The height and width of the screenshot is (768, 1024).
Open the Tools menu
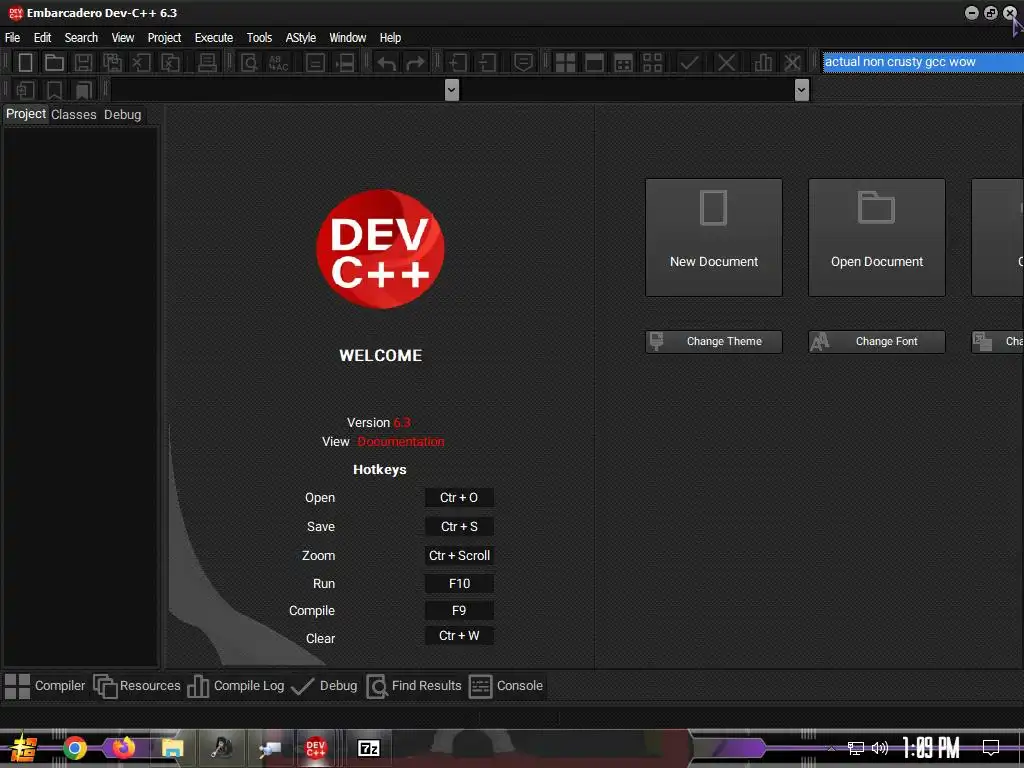pyautogui.click(x=259, y=38)
